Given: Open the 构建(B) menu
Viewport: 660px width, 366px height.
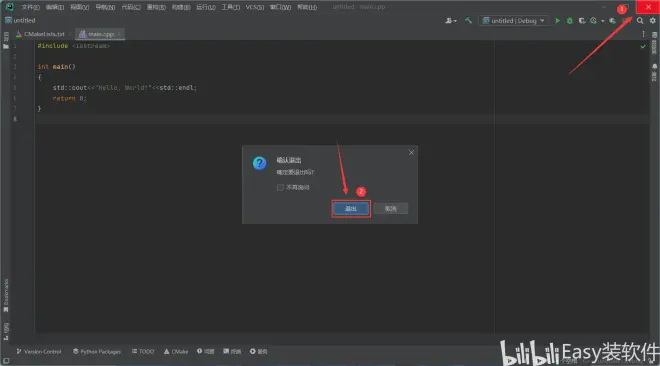Looking at the screenshot, I should pos(181,7).
